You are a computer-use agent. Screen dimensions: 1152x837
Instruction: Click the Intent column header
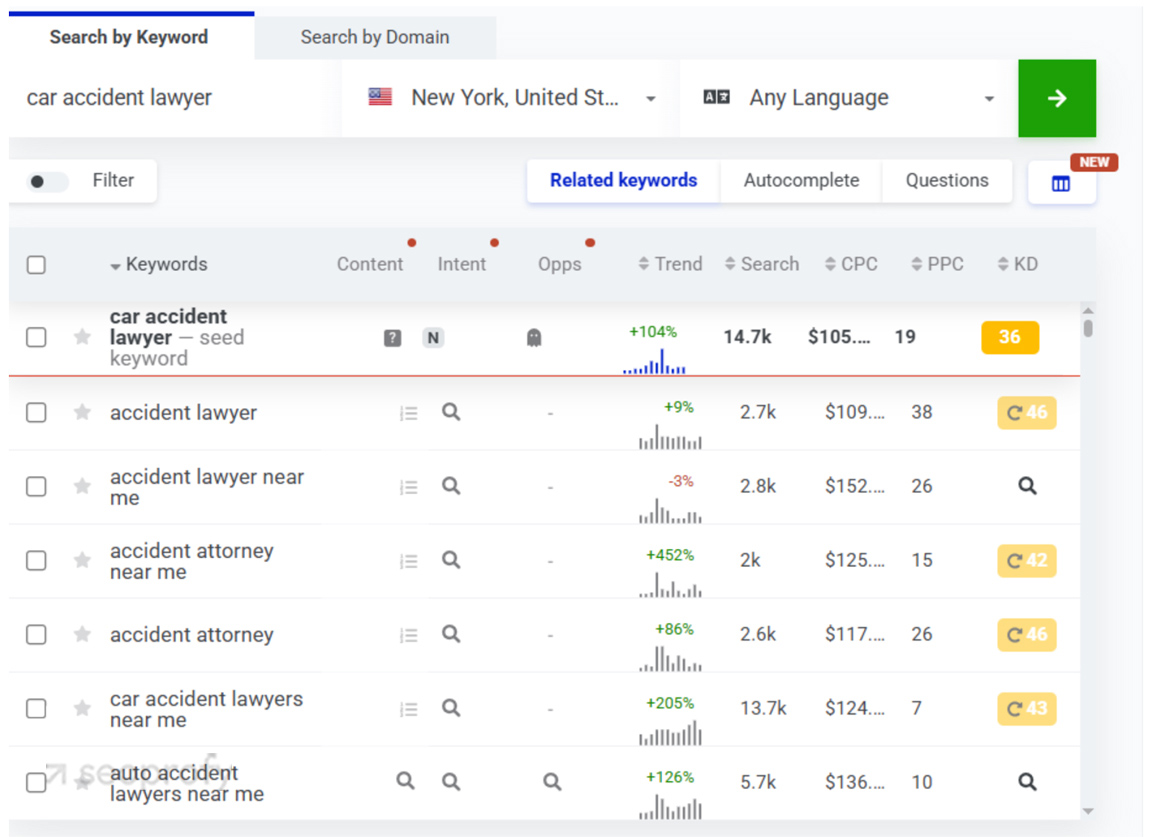tap(461, 264)
